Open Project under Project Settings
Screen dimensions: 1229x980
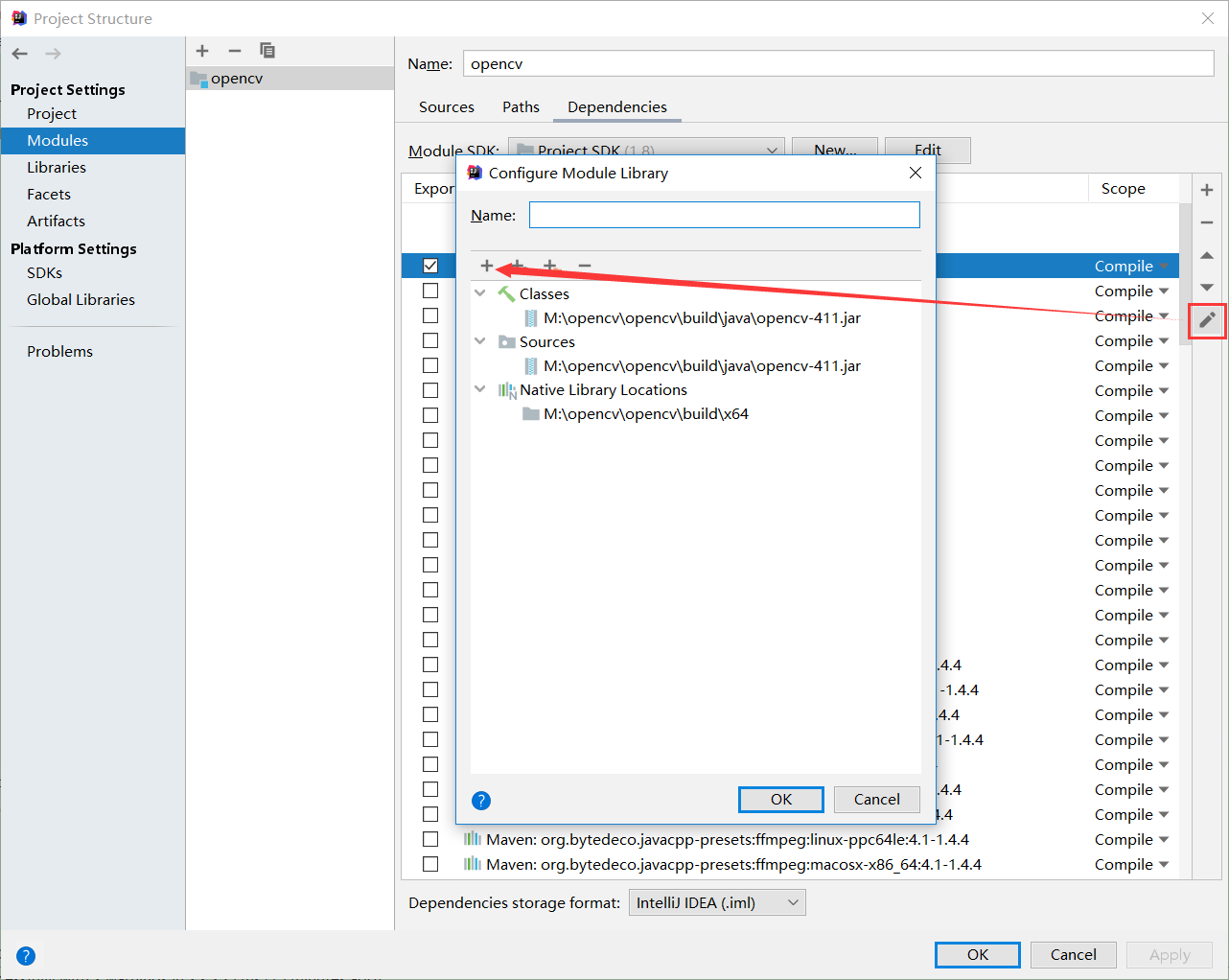(x=52, y=113)
